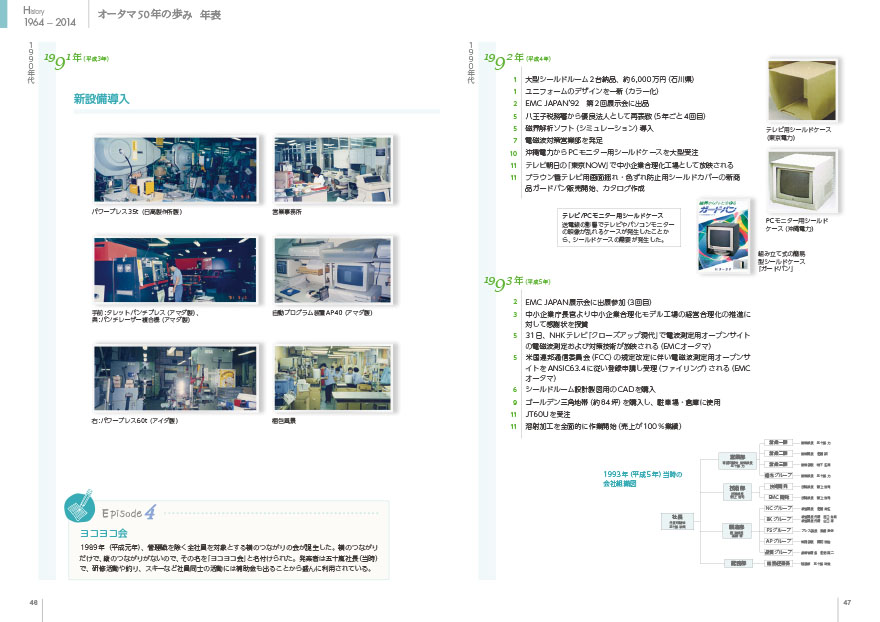Select the 1991年 year heading
The image size is (880, 622).
(62, 62)
